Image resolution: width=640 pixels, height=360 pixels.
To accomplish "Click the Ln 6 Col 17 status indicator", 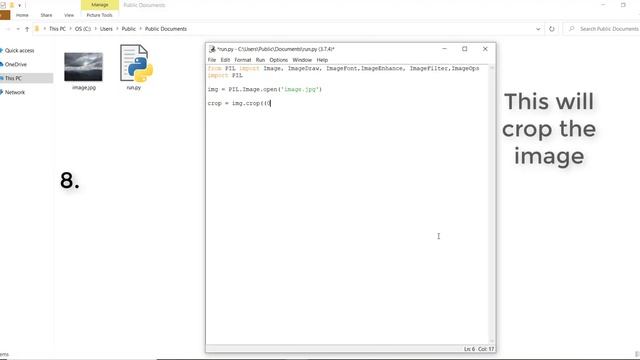I will click(479, 349).
